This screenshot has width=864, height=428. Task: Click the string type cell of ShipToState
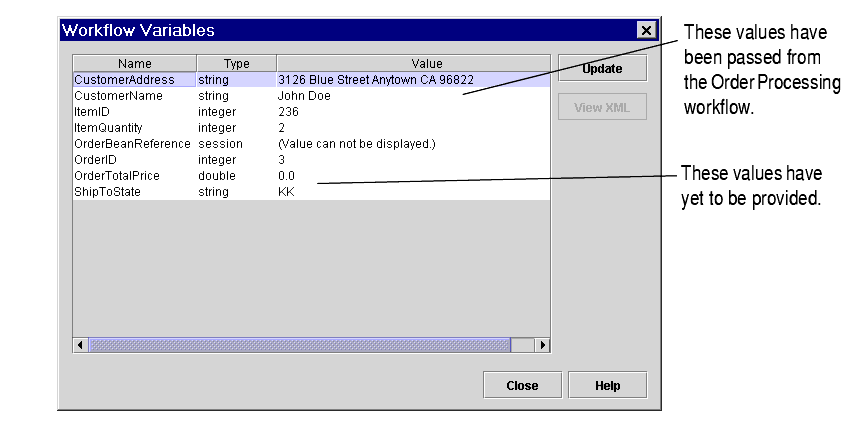[x=237, y=192]
